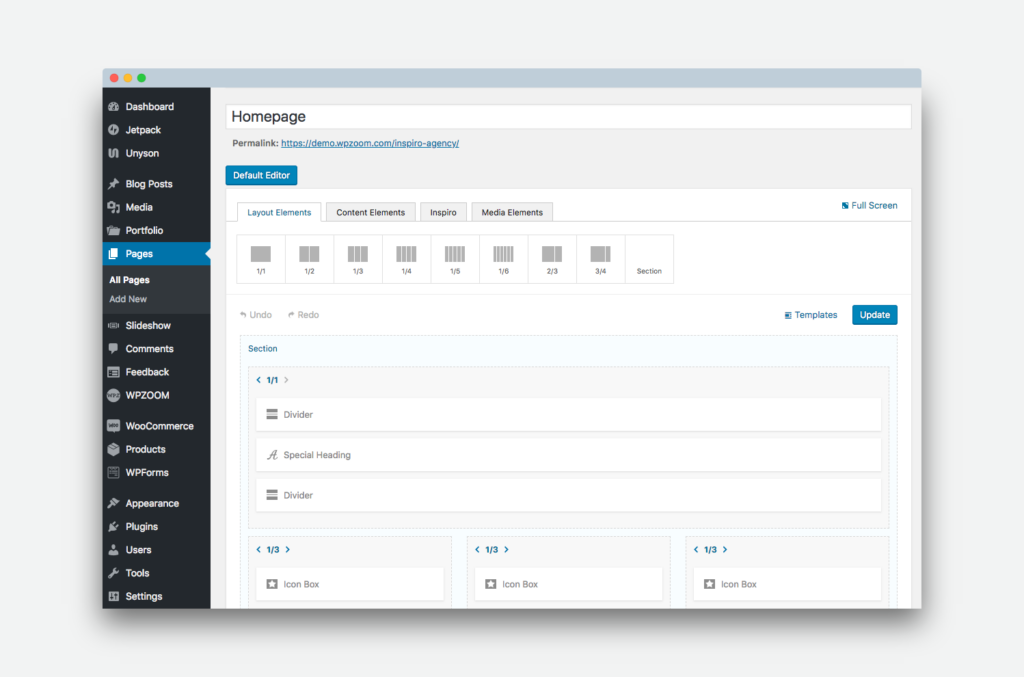Click the Tools wrench icon
The height and width of the screenshot is (677, 1024).
click(114, 573)
